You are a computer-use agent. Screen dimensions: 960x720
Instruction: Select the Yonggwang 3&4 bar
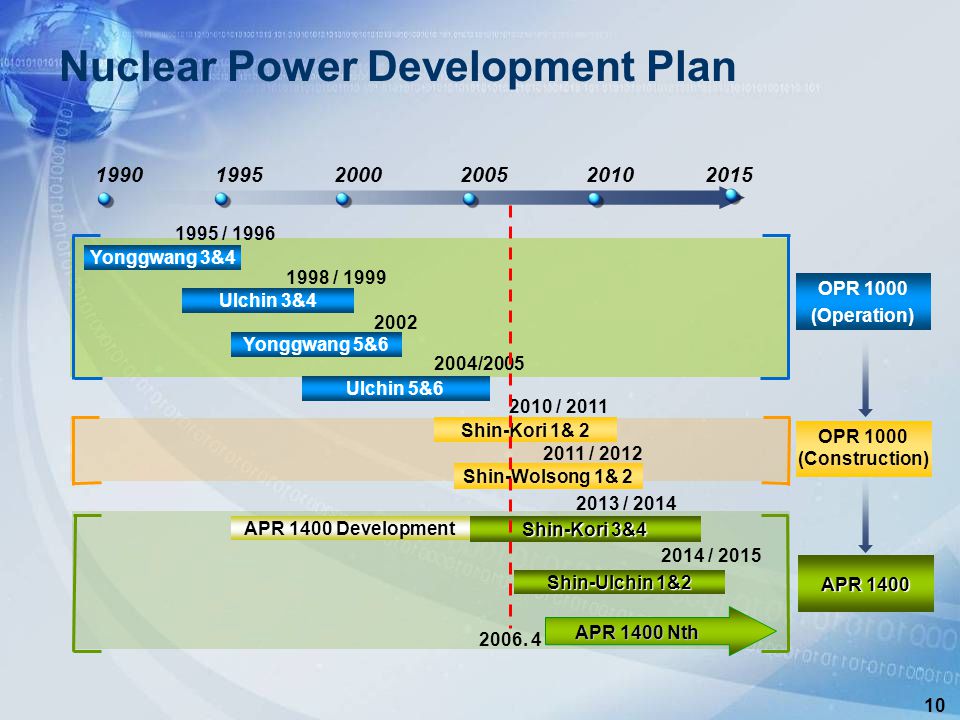point(162,258)
